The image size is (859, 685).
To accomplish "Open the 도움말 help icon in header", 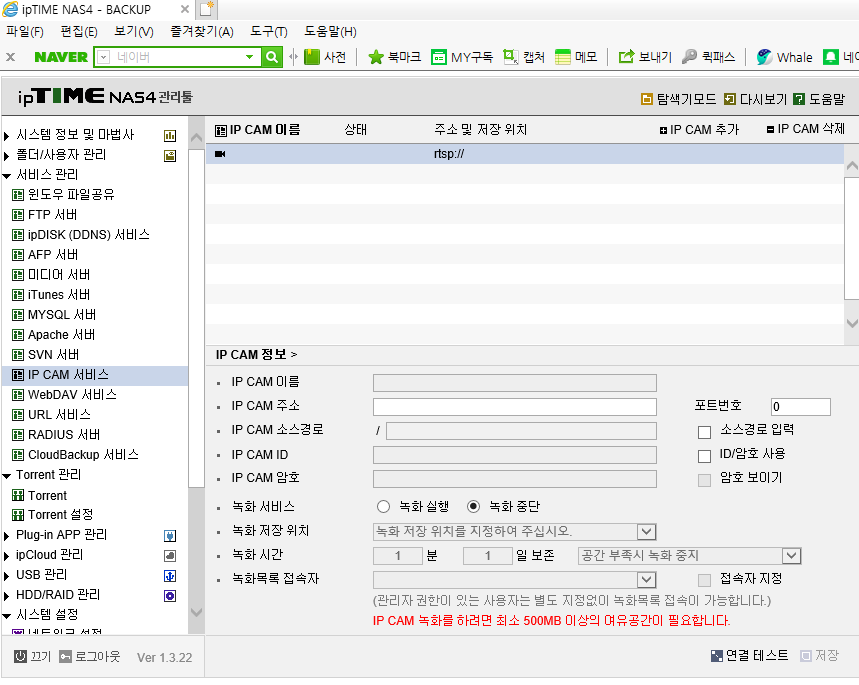I will click(799, 99).
